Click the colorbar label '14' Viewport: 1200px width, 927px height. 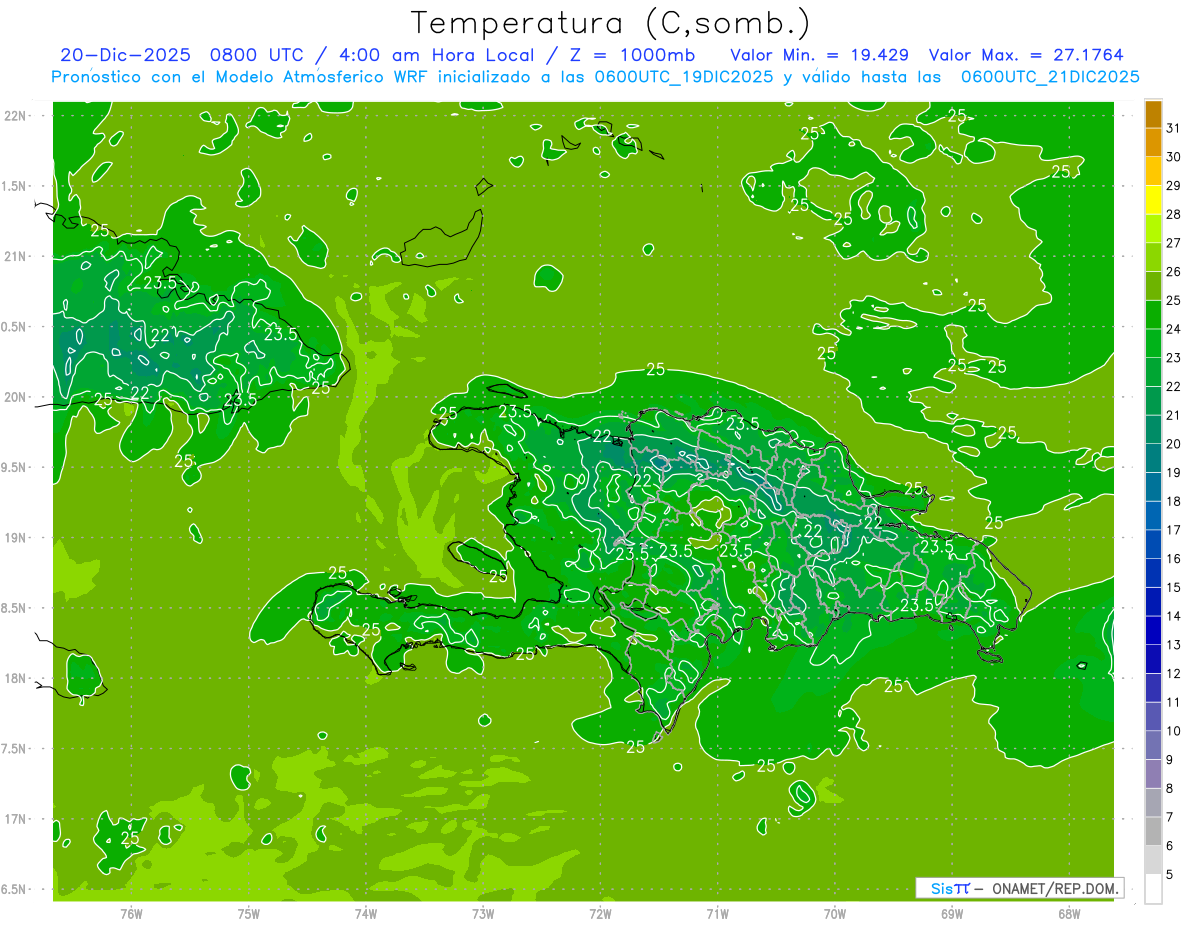[x=1173, y=616]
